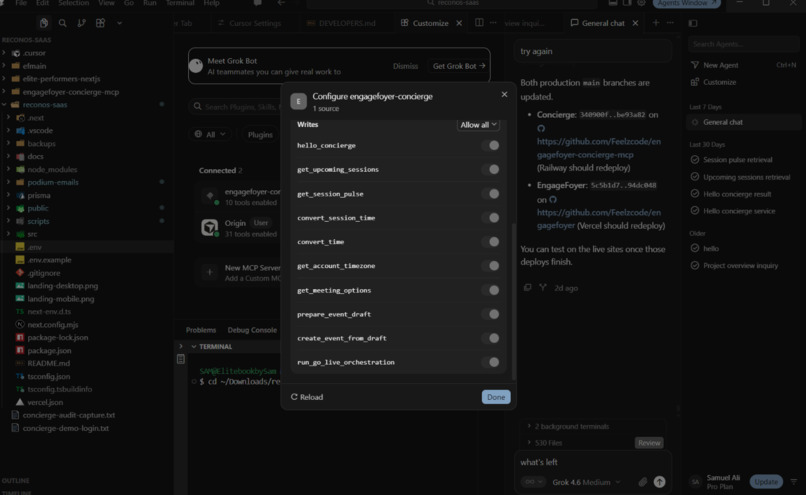Toggle the get_account_timezone tool switch
806x495 pixels.
tap(491, 266)
